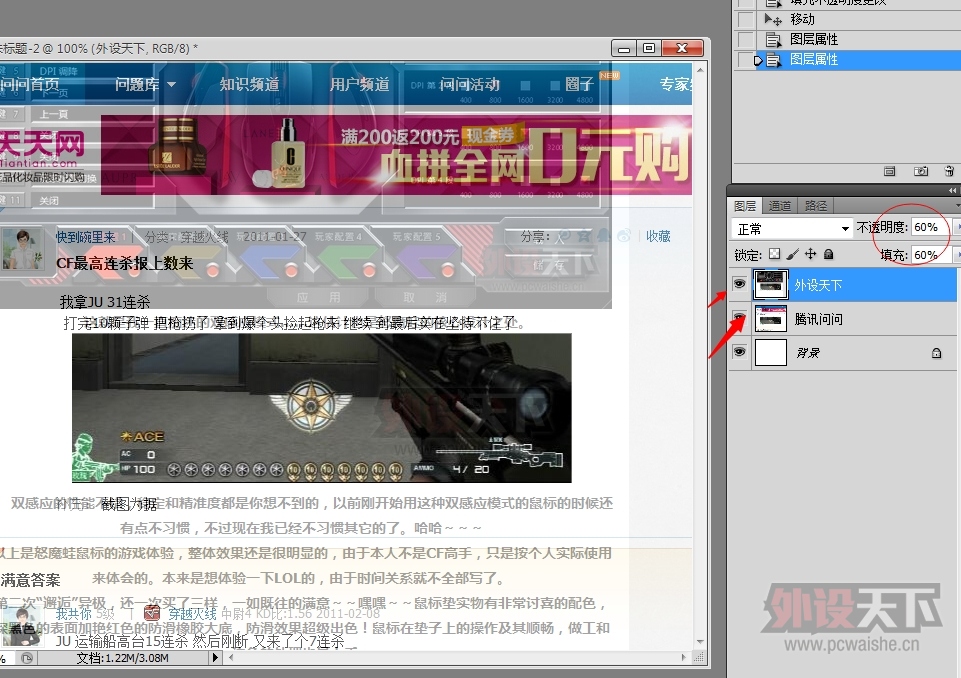Click the lock icon on the 背景 layer
The height and width of the screenshot is (678, 961).
(x=936, y=353)
